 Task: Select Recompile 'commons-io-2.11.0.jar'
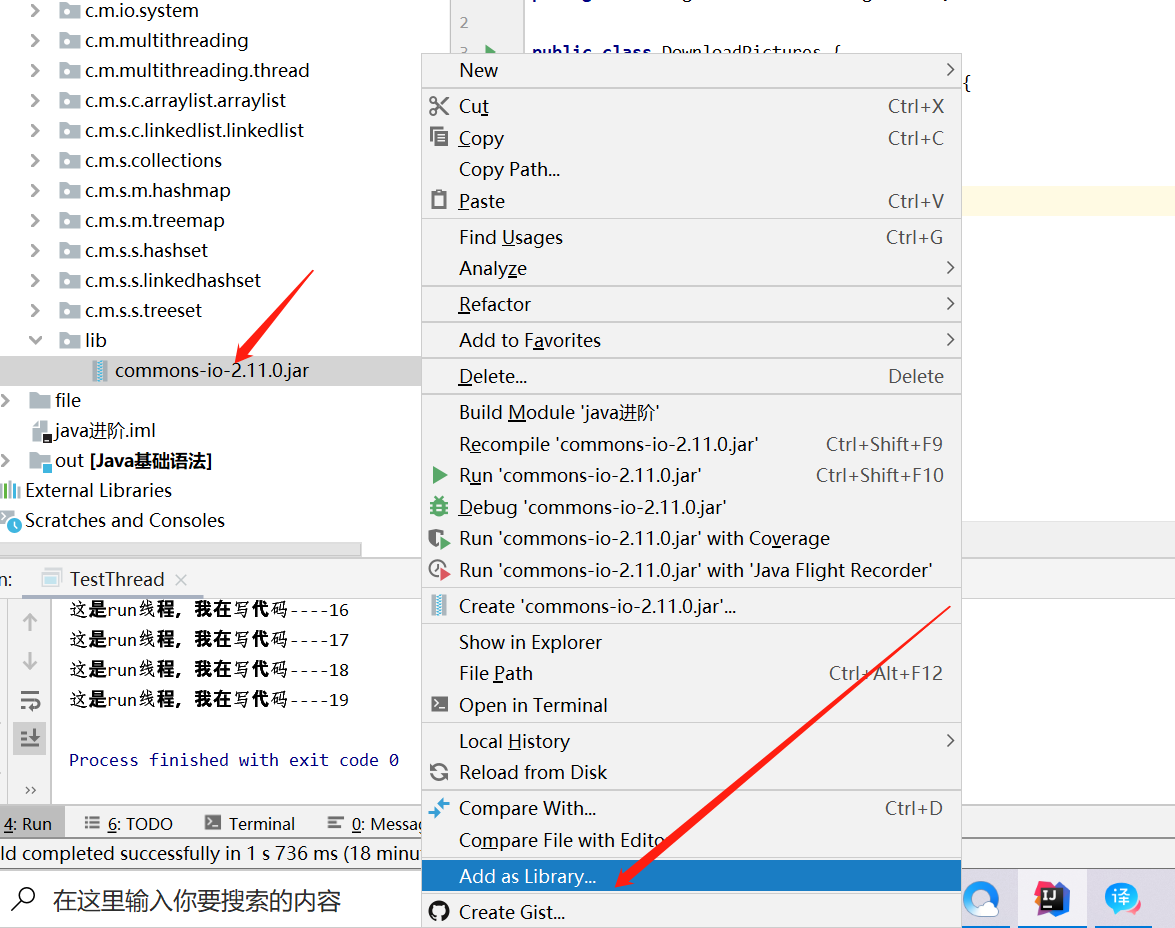click(x=691, y=444)
